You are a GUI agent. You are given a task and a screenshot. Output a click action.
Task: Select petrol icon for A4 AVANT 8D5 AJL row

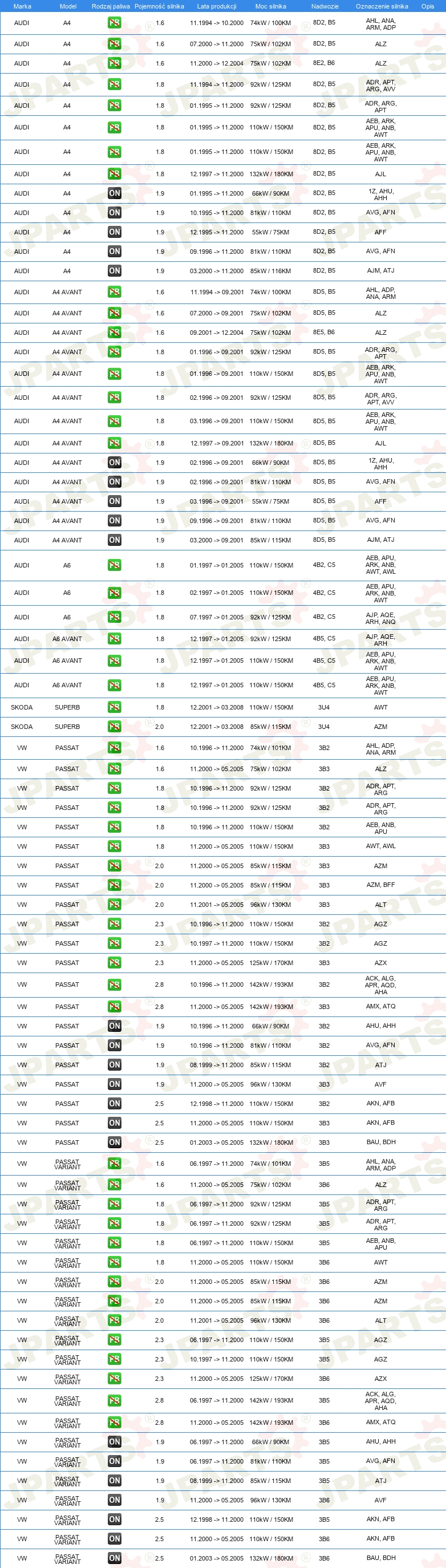pyautogui.click(x=115, y=443)
